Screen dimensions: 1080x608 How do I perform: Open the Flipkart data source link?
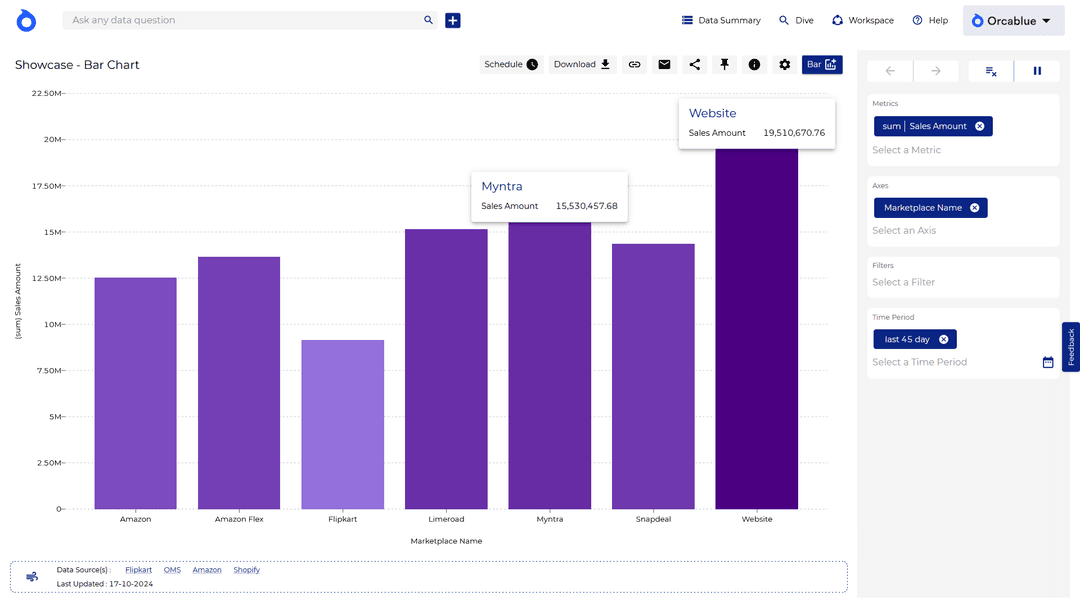pyautogui.click(x=138, y=570)
